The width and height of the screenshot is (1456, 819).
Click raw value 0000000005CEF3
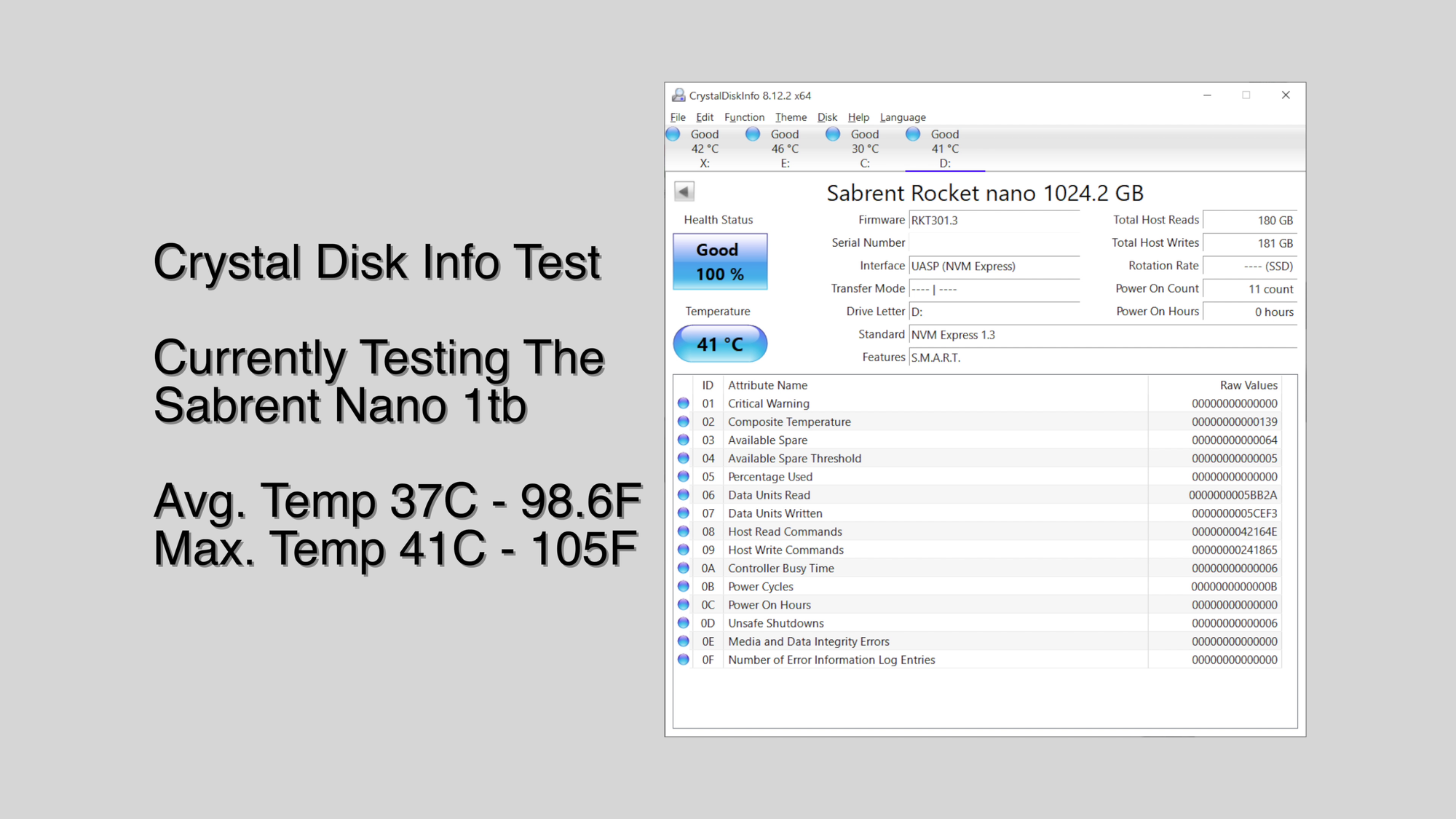[1234, 513]
